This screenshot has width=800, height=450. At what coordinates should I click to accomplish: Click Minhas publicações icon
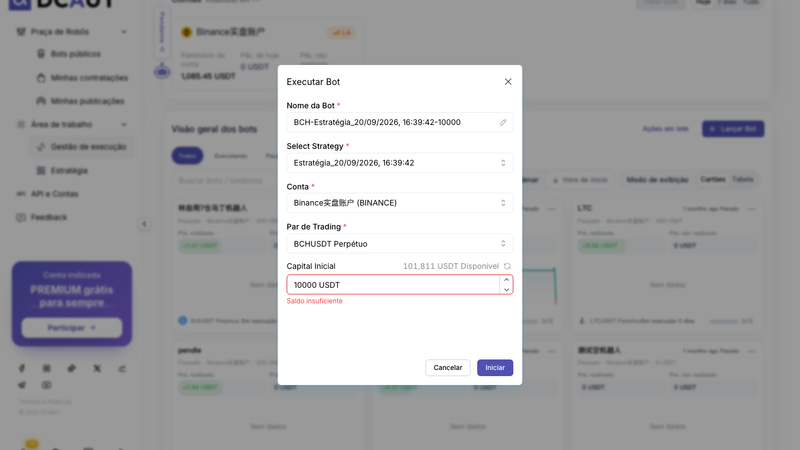41,101
